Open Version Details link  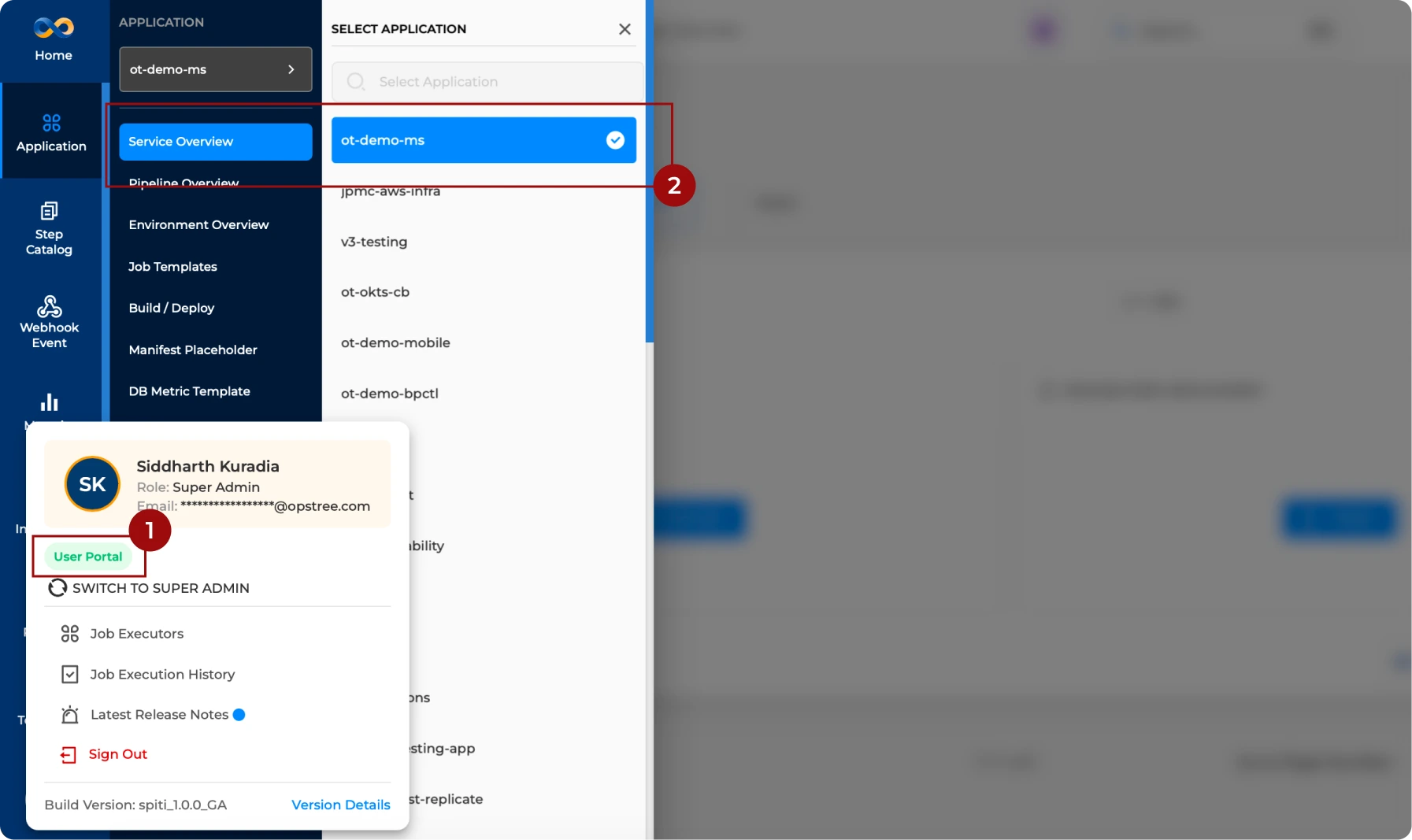point(341,805)
